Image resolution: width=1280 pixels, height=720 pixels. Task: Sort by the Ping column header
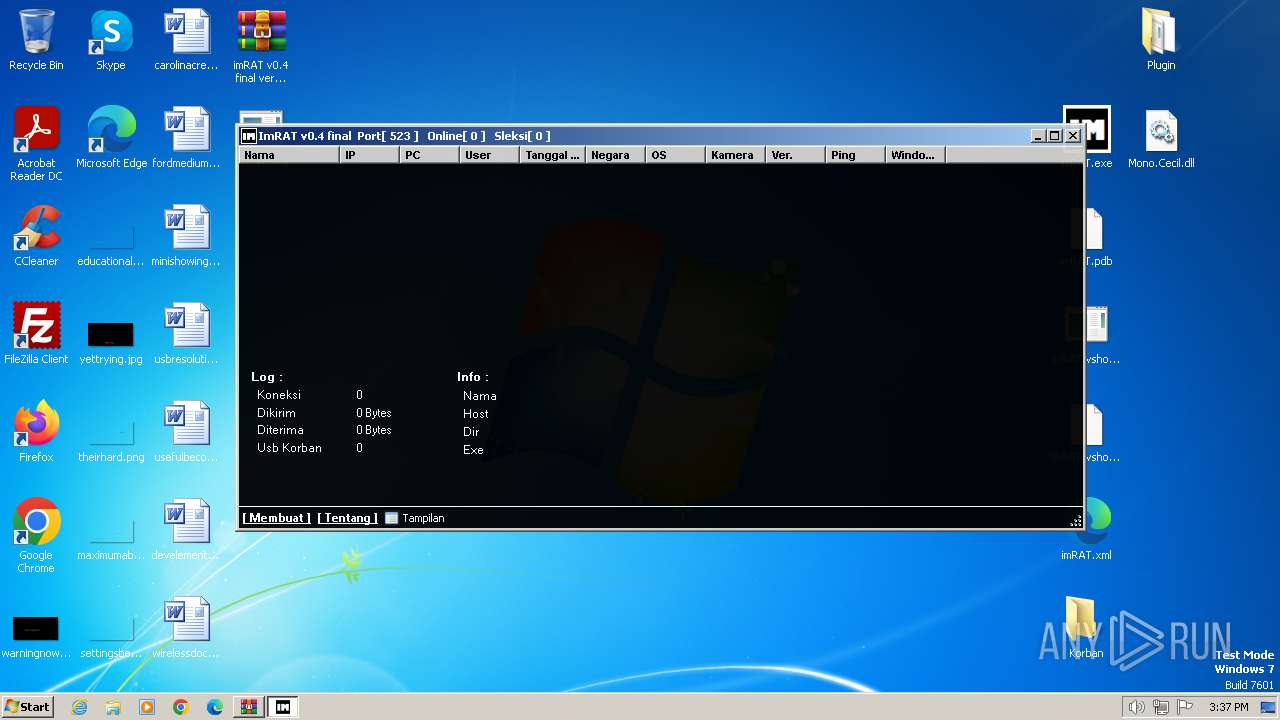click(x=856, y=155)
